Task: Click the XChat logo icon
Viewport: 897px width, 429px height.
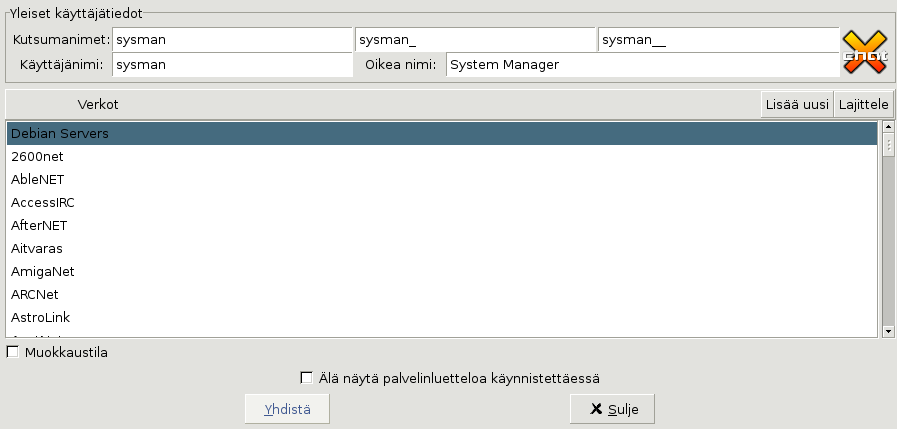Action: coord(865,53)
